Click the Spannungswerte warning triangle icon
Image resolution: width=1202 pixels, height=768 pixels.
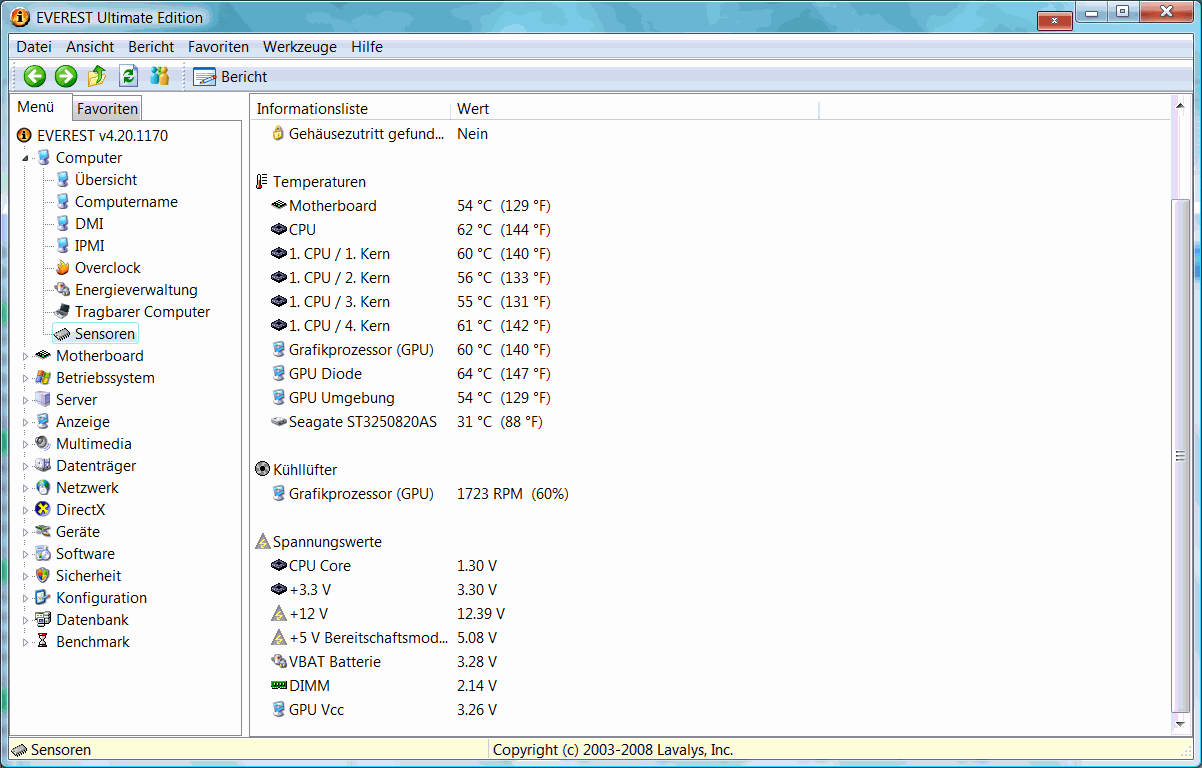263,542
